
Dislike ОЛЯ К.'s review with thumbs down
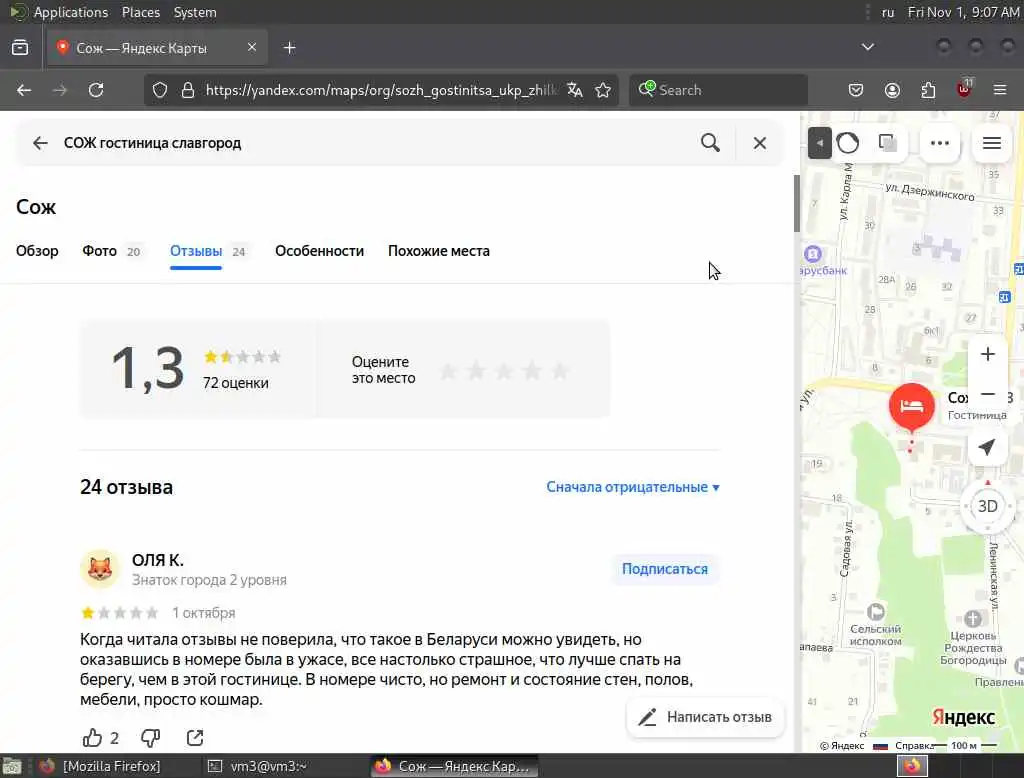pos(151,738)
